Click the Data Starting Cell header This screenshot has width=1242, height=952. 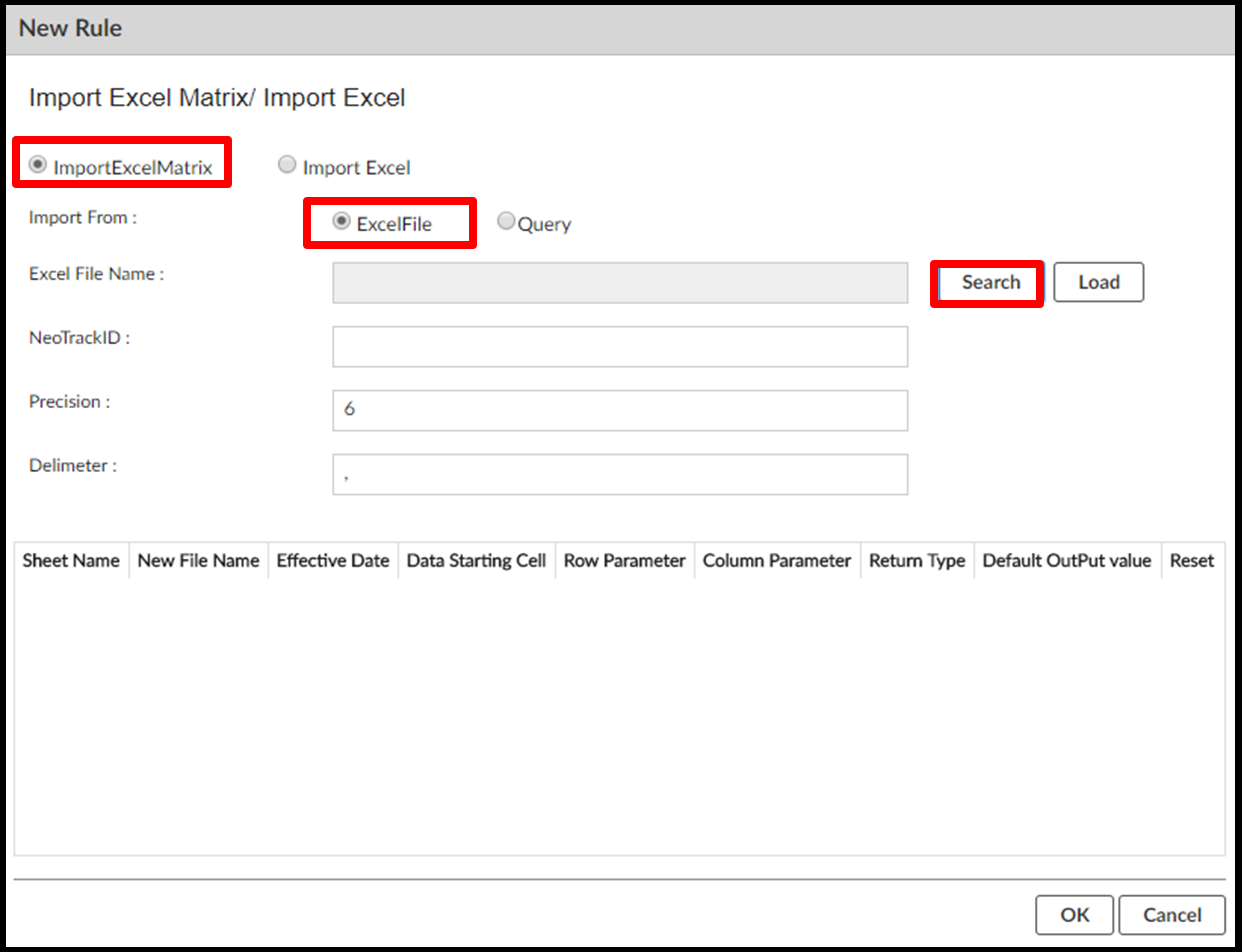pyautogui.click(x=476, y=561)
